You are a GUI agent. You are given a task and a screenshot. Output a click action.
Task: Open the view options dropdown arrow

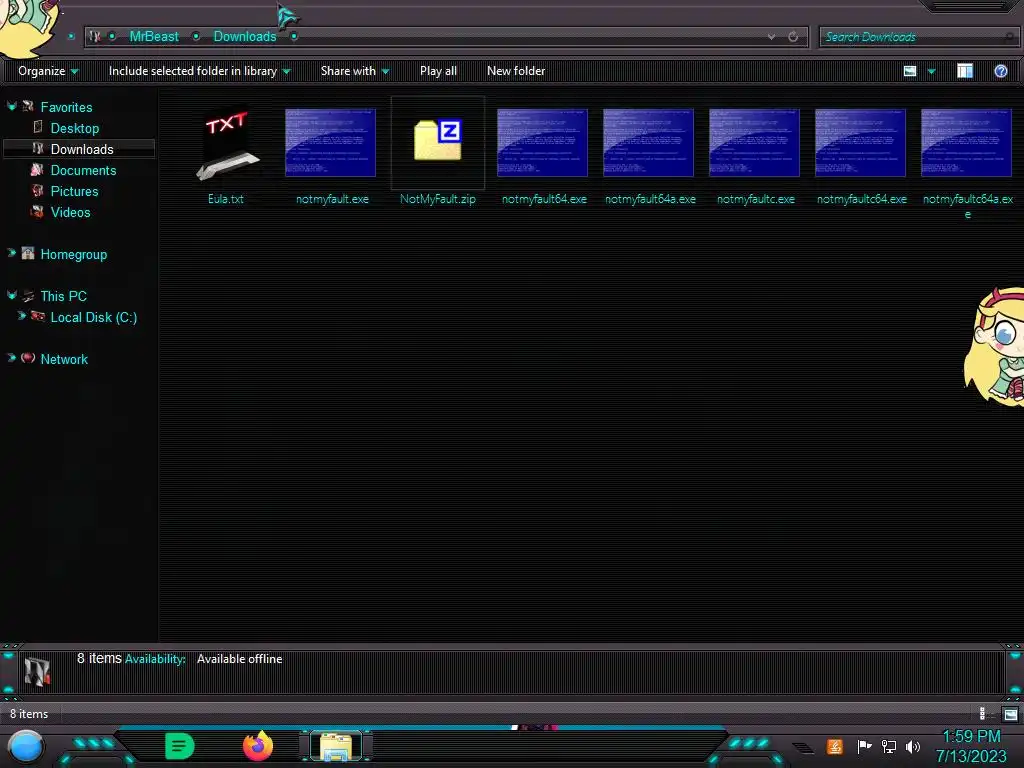[931, 71]
